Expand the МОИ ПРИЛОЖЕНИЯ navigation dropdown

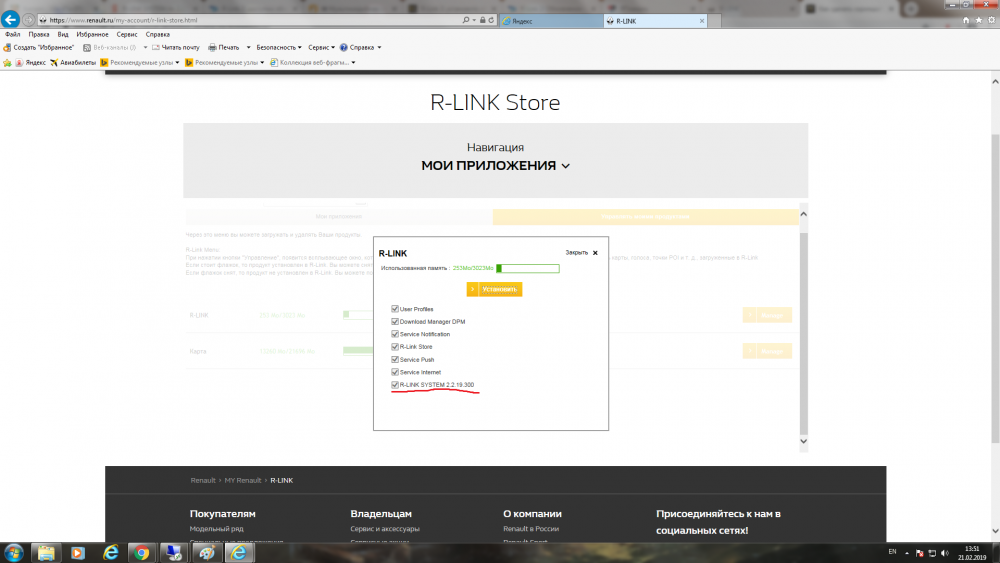coord(495,166)
